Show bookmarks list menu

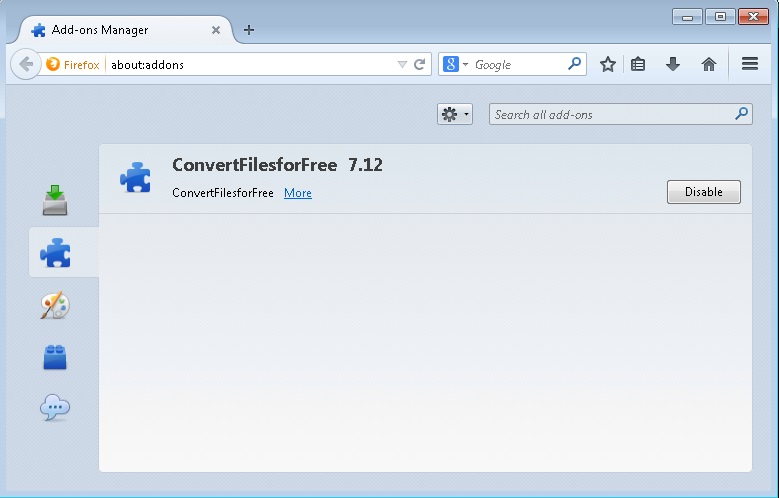coord(638,64)
